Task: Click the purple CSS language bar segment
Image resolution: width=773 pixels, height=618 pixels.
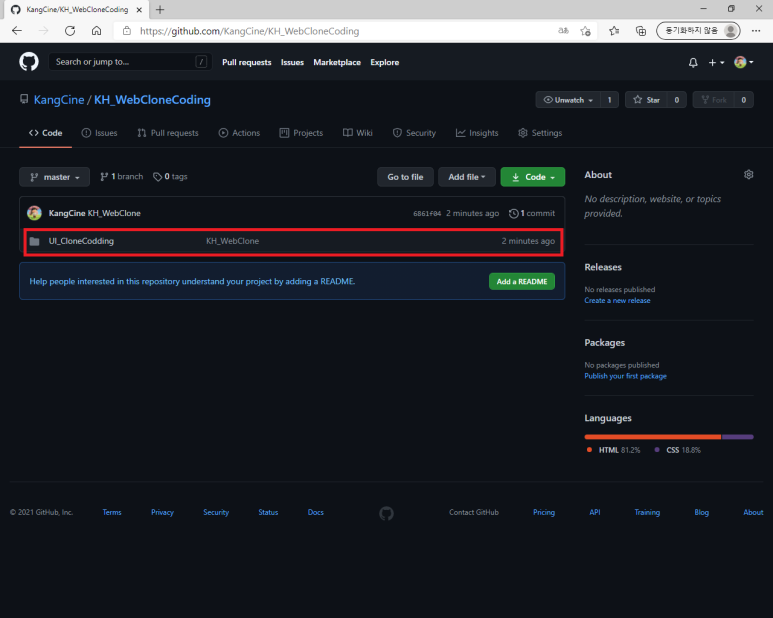Action: tap(738, 437)
